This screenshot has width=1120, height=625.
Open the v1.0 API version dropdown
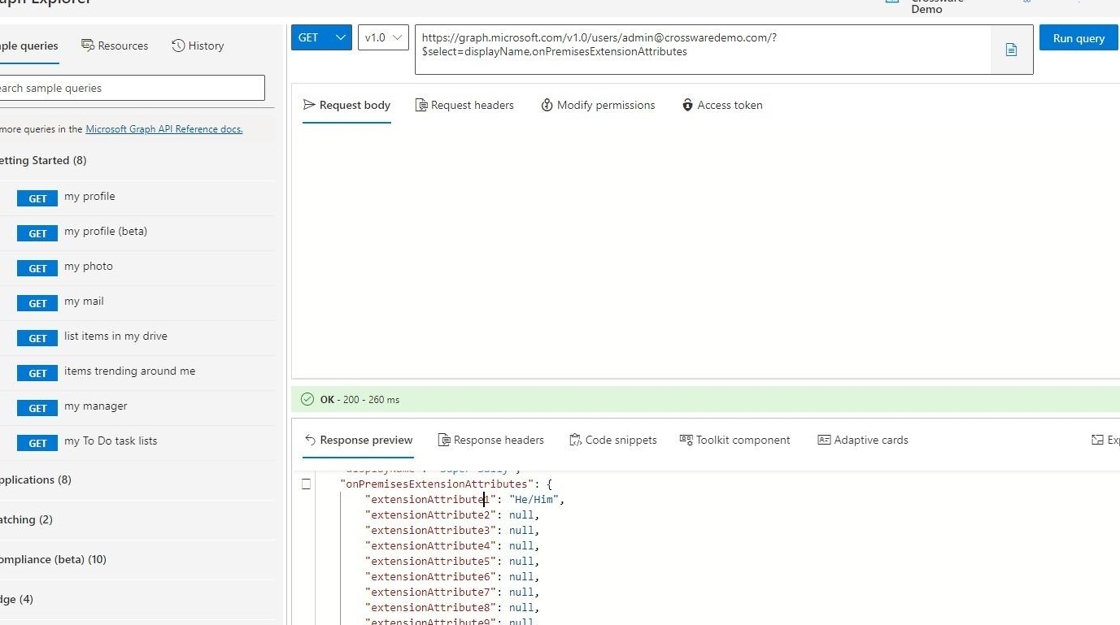click(x=383, y=38)
